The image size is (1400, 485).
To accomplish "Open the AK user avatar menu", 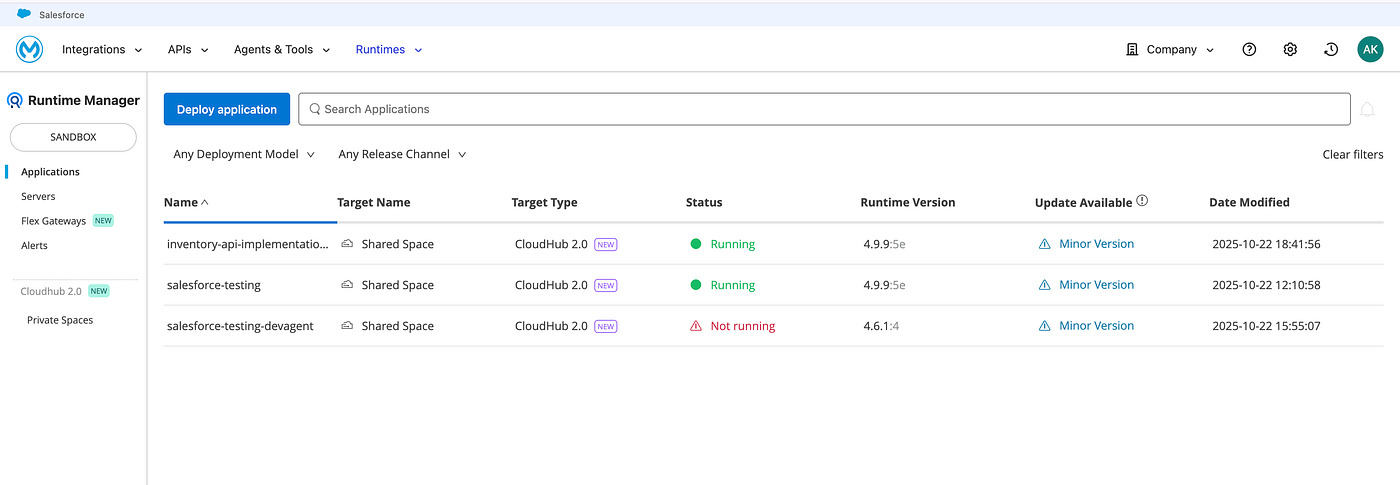I will 1370,49.
